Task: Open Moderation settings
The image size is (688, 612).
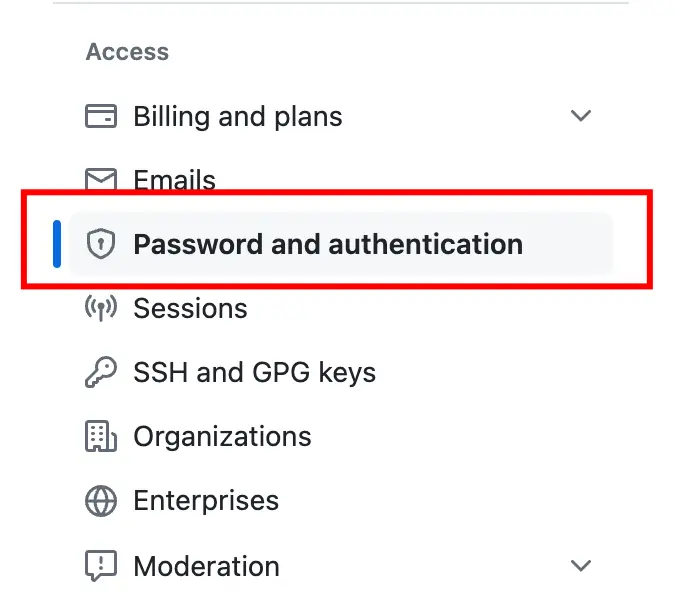Action: pyautogui.click(x=206, y=566)
